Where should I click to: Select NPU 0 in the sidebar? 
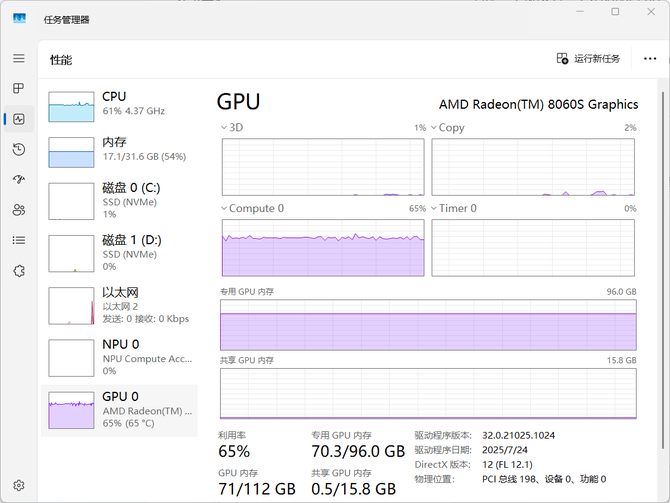click(x=119, y=357)
